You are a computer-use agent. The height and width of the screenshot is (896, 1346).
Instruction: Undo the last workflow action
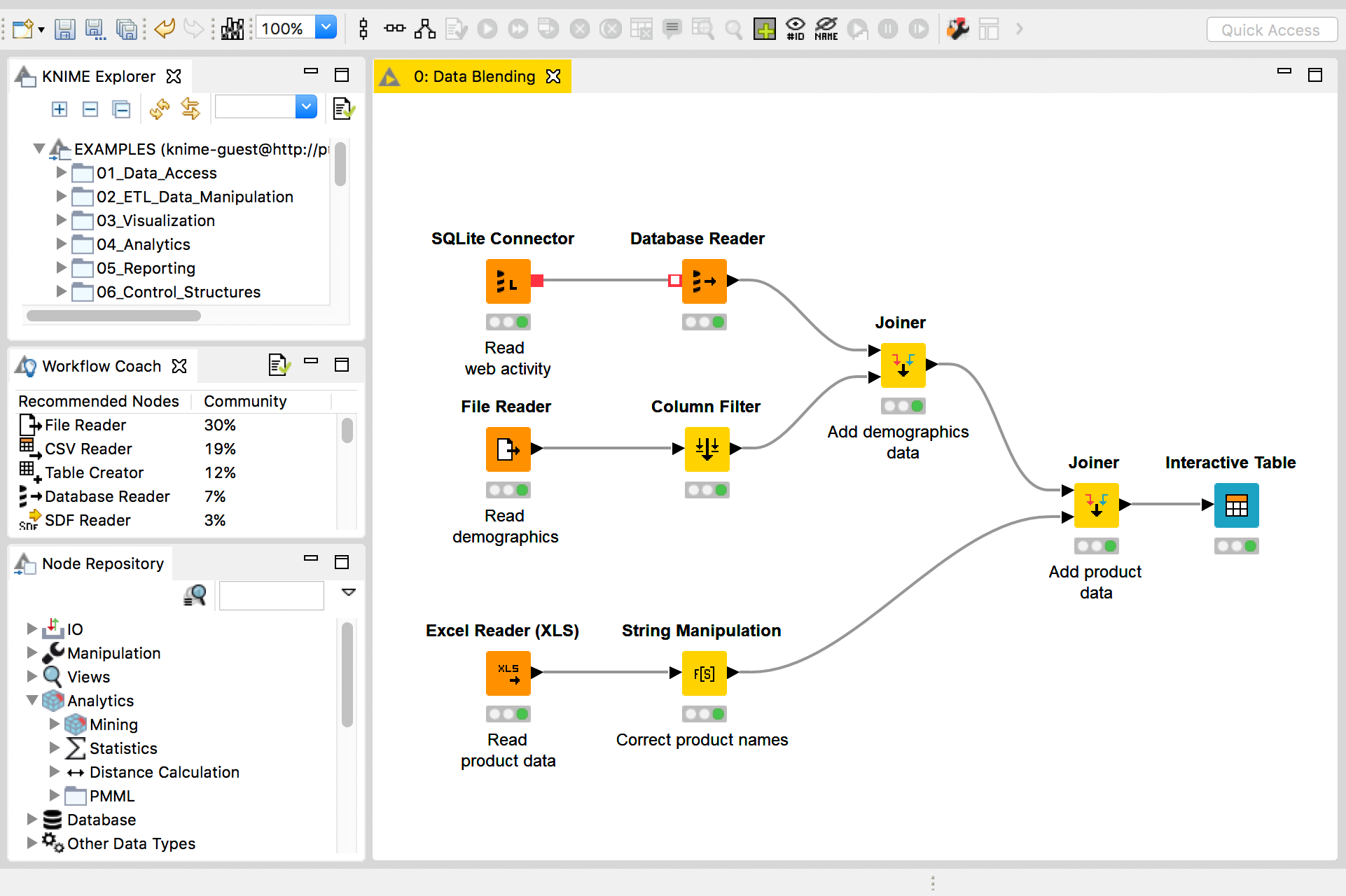(x=164, y=29)
